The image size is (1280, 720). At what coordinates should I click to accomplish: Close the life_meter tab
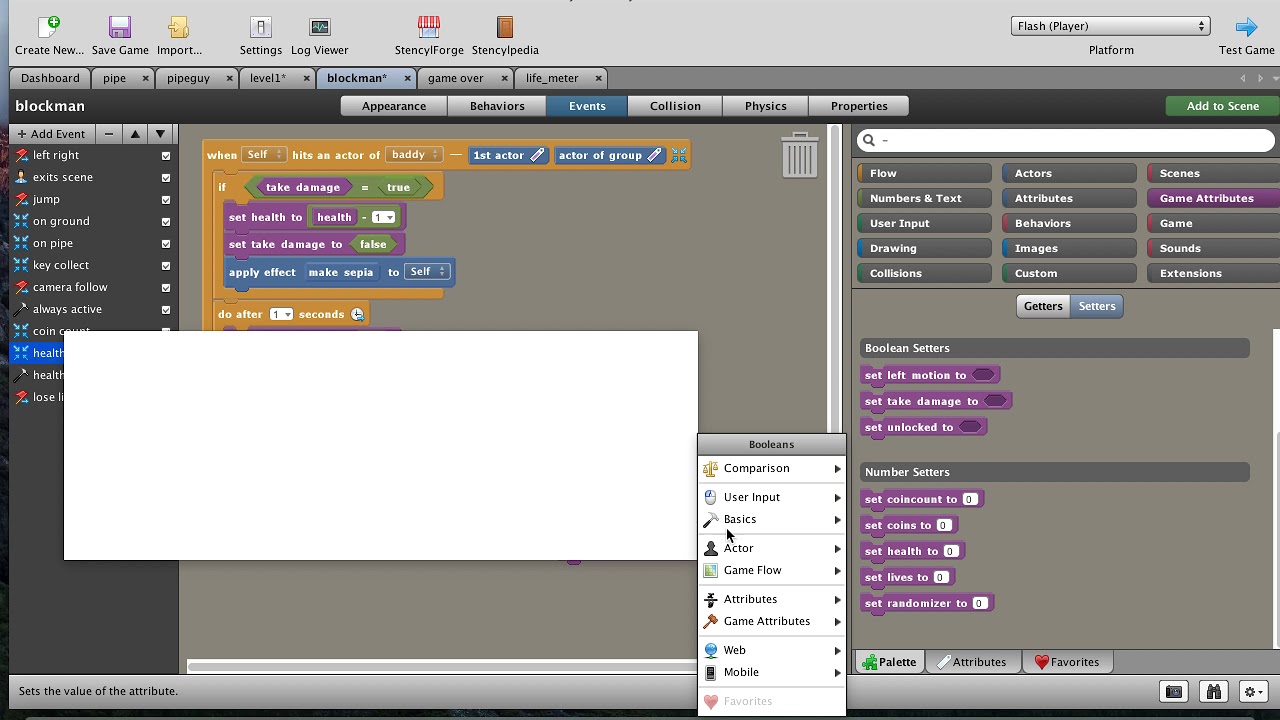[x=599, y=78]
